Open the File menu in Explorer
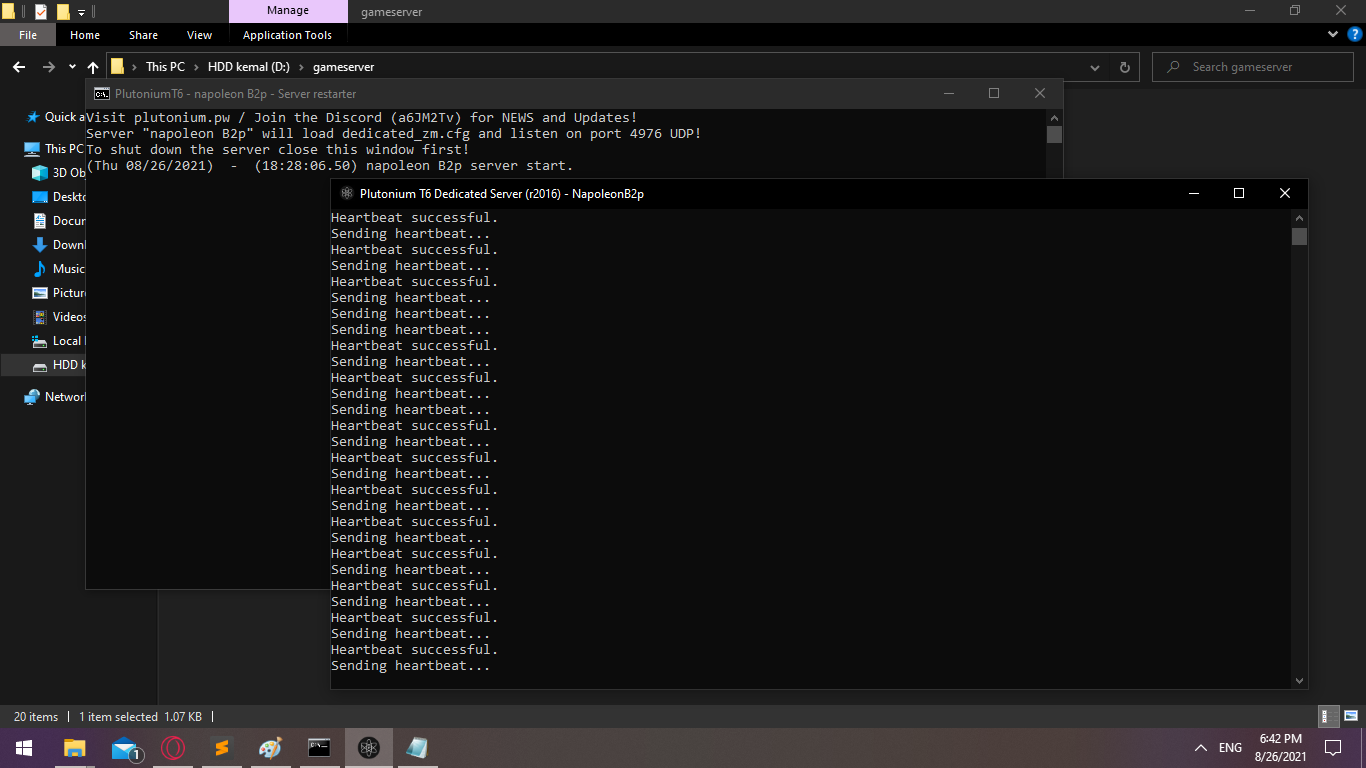The height and width of the screenshot is (768, 1366). coord(28,35)
